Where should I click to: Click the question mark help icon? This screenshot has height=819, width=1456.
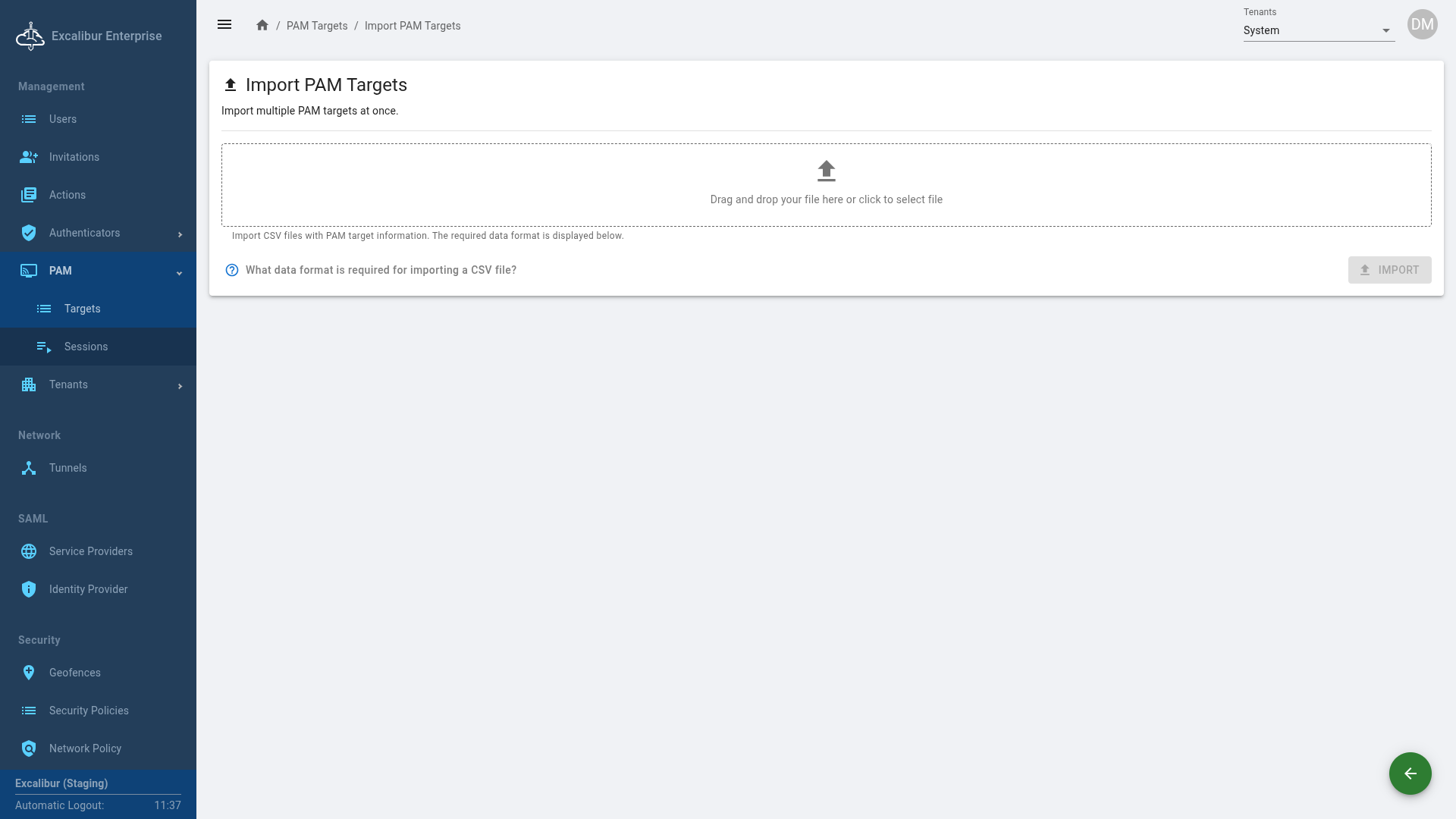pos(232,270)
